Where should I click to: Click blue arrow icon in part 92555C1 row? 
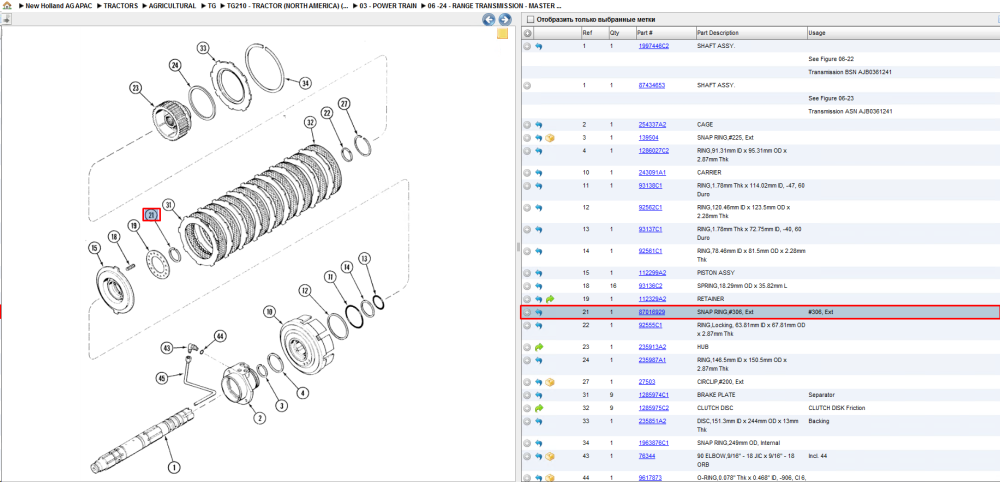pos(538,325)
